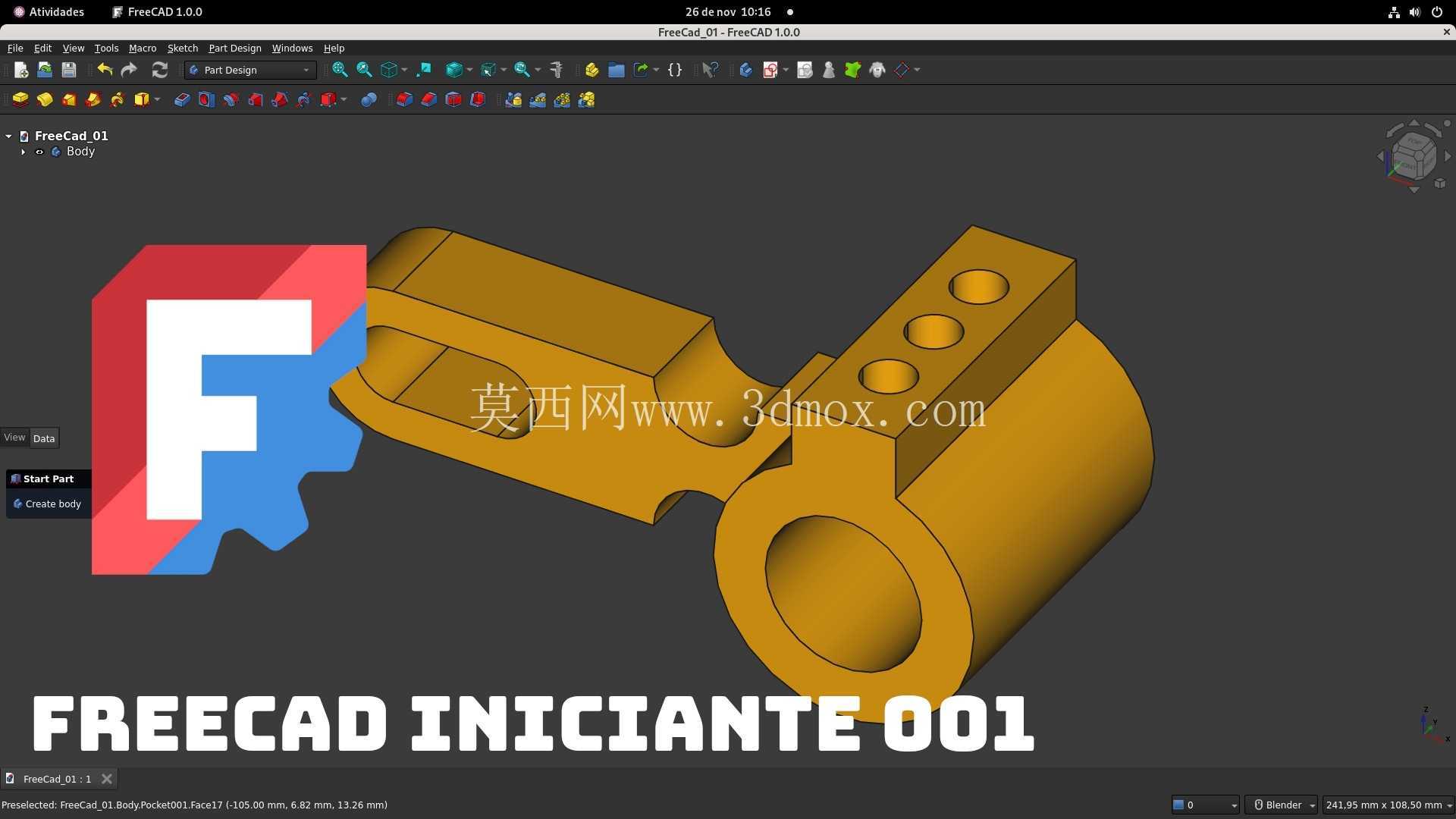Create a new document
The height and width of the screenshot is (819, 1456).
coord(21,70)
